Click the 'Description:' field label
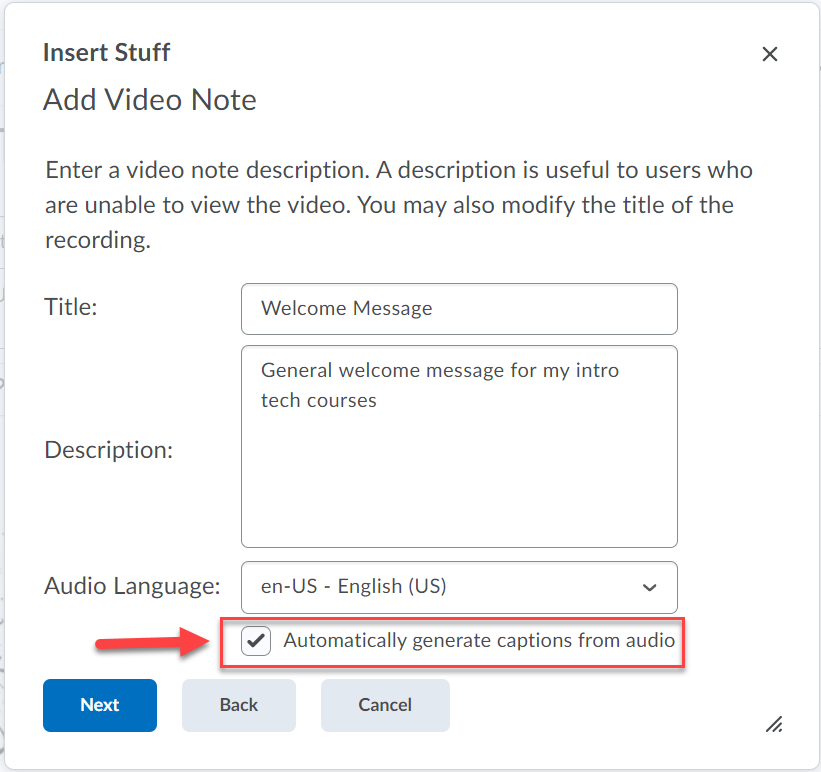 pos(109,450)
